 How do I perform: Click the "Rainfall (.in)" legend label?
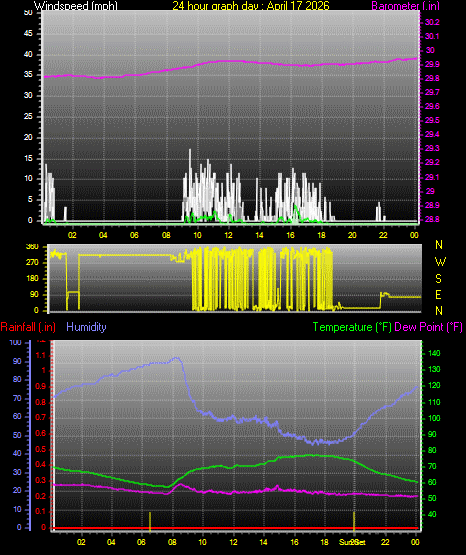click(x=28, y=327)
